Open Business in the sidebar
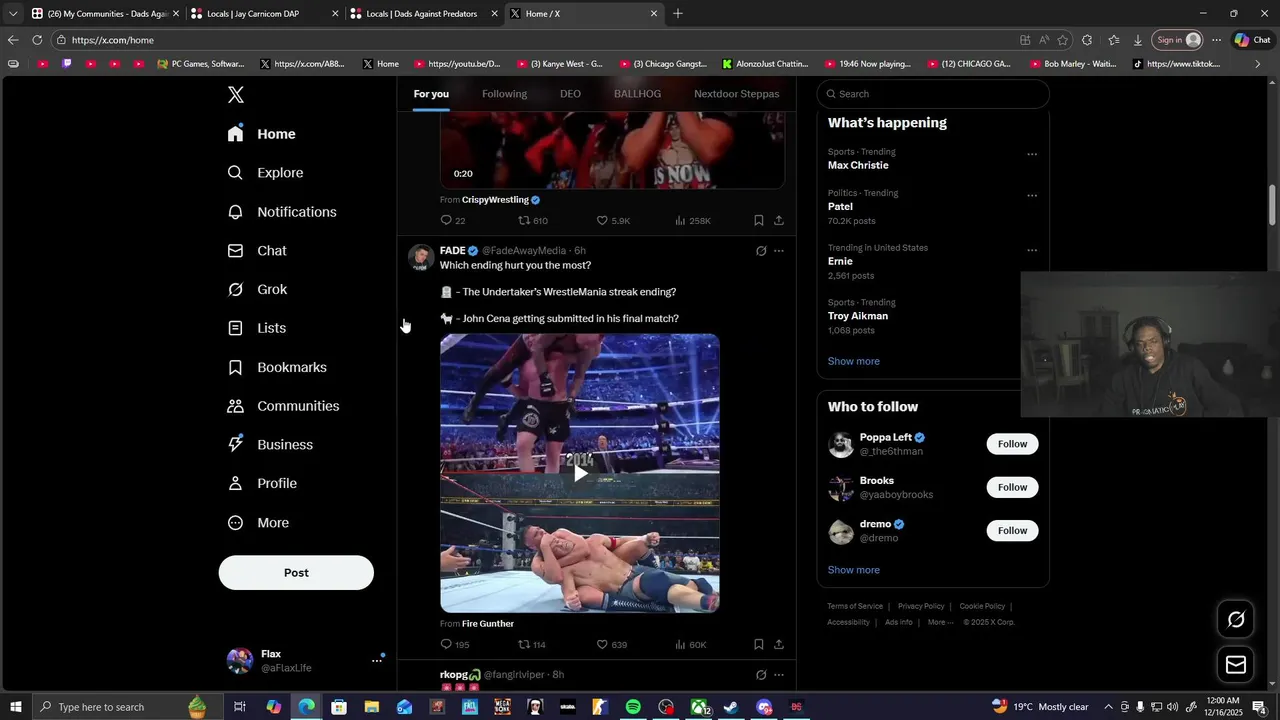This screenshot has height=720, width=1280. (270, 445)
